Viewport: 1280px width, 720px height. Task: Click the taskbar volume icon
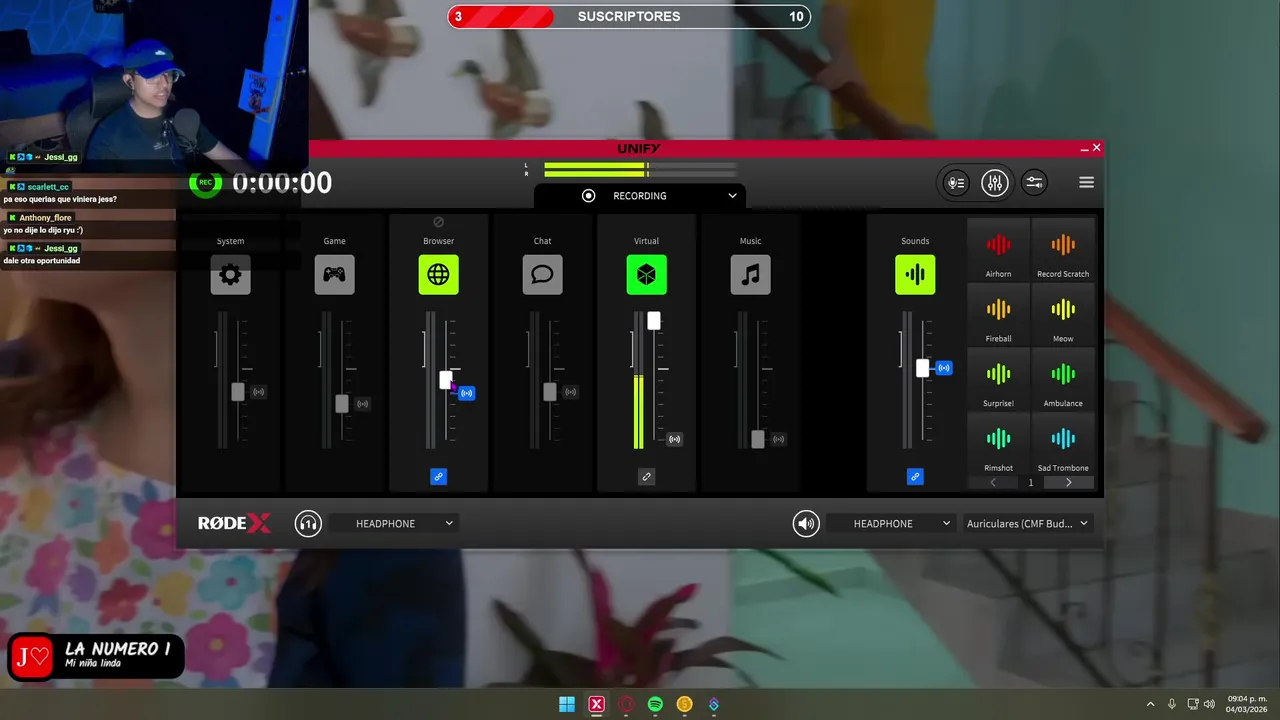(1208, 704)
